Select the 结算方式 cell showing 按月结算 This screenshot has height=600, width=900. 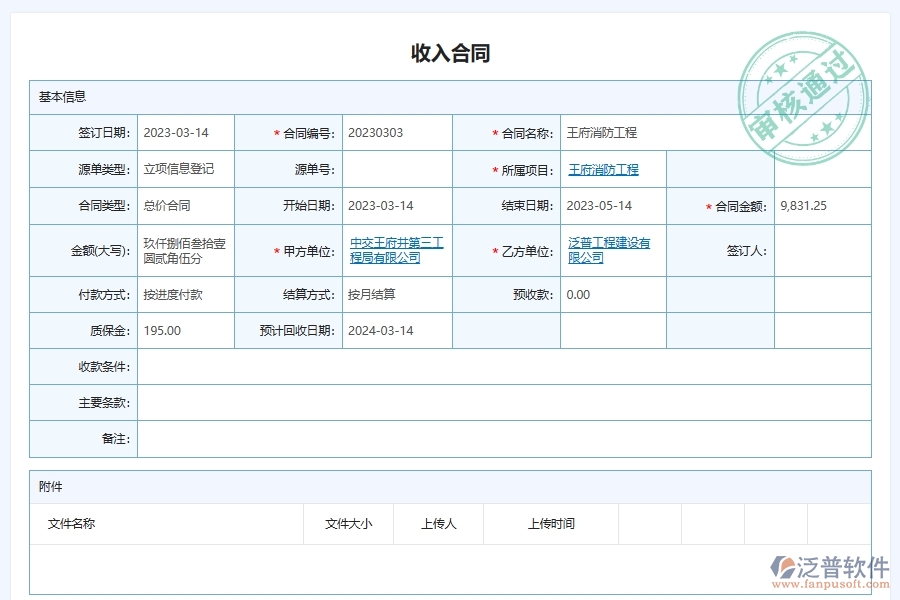point(375,294)
